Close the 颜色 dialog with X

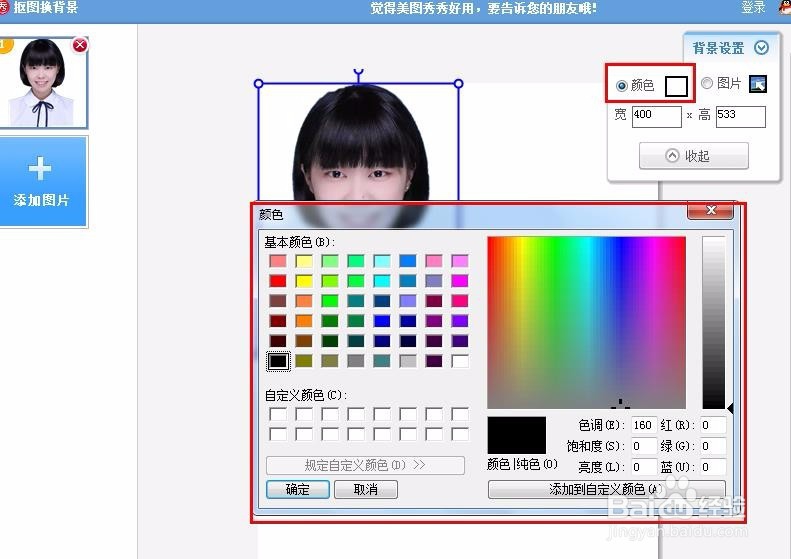[711, 211]
